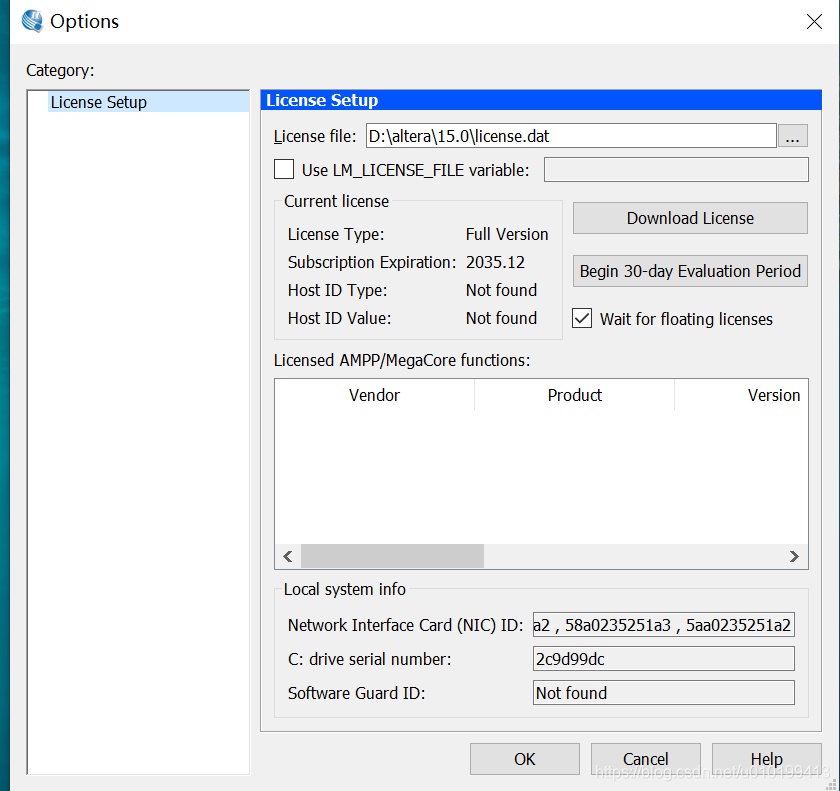The width and height of the screenshot is (840, 791).
Task: Click the Network Interface Card ID field
Action: [663, 625]
